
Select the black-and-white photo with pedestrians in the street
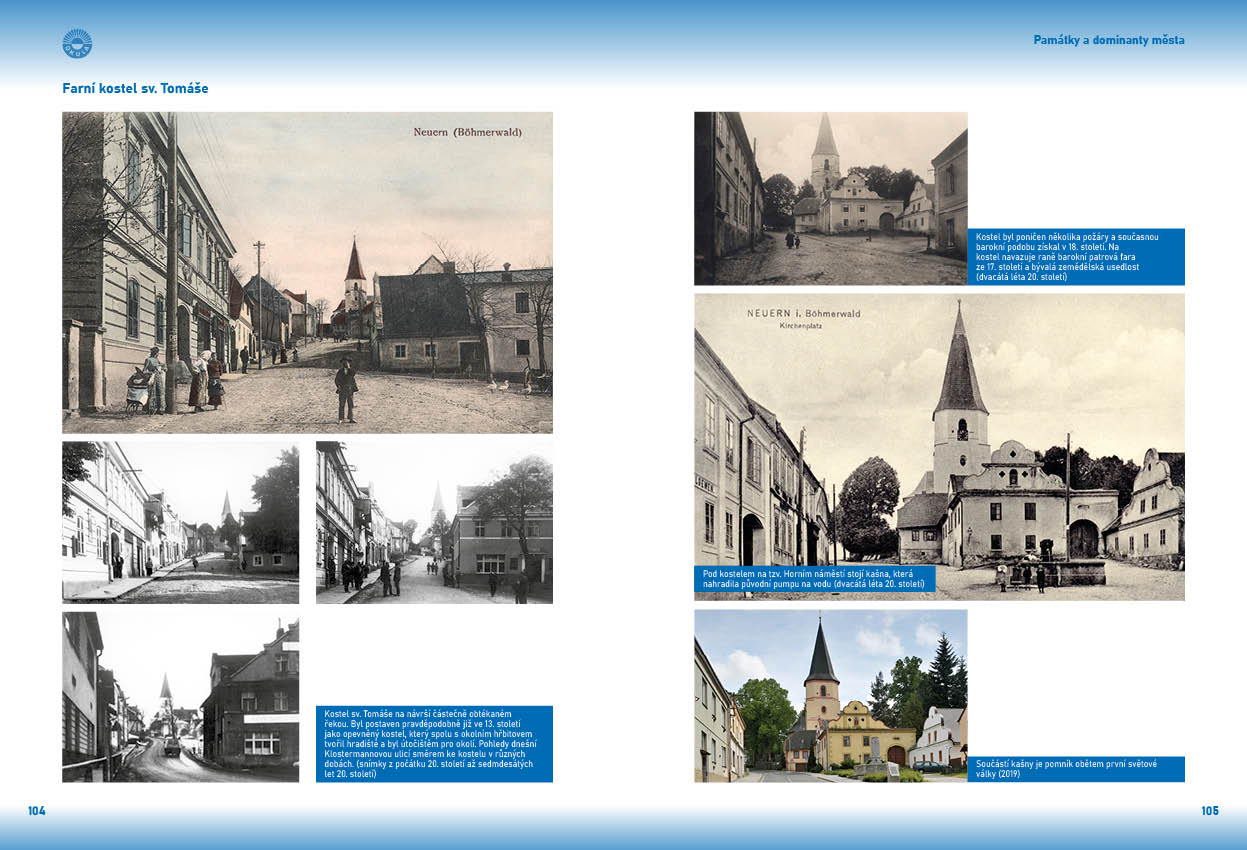434,522
